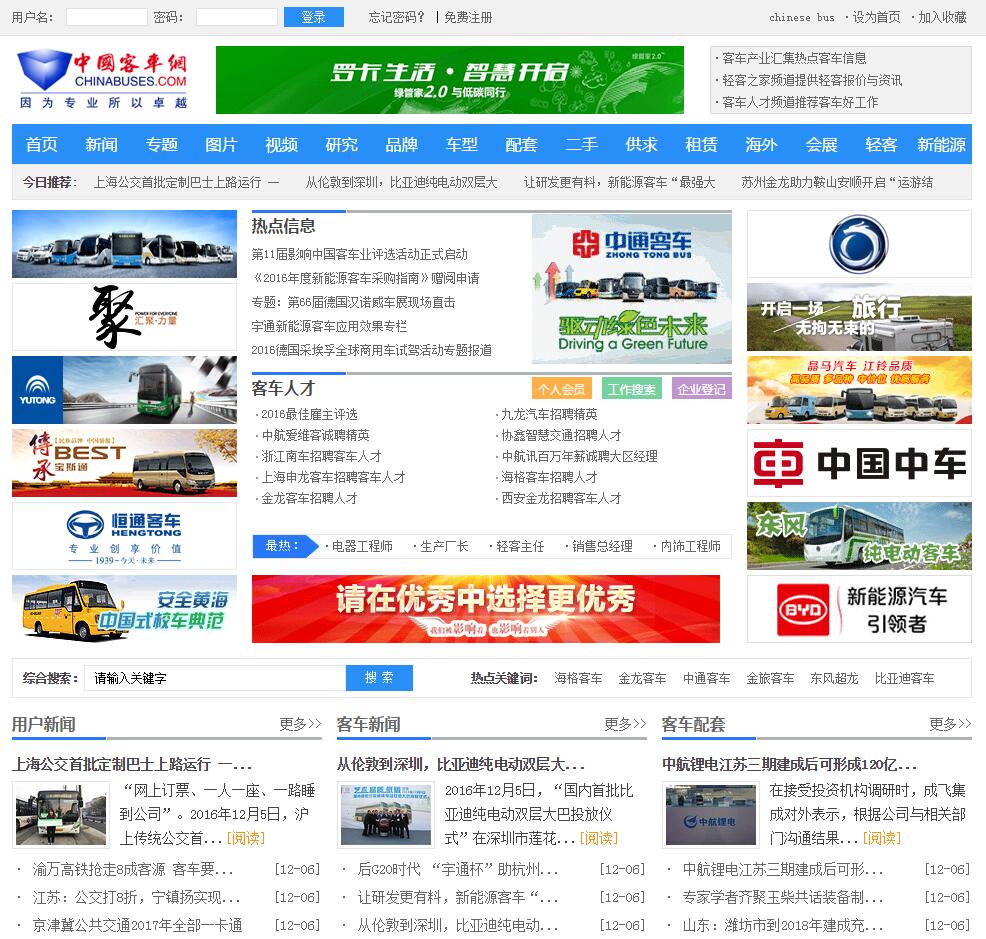Open job link 九龙汽车招聘精英

(549, 414)
